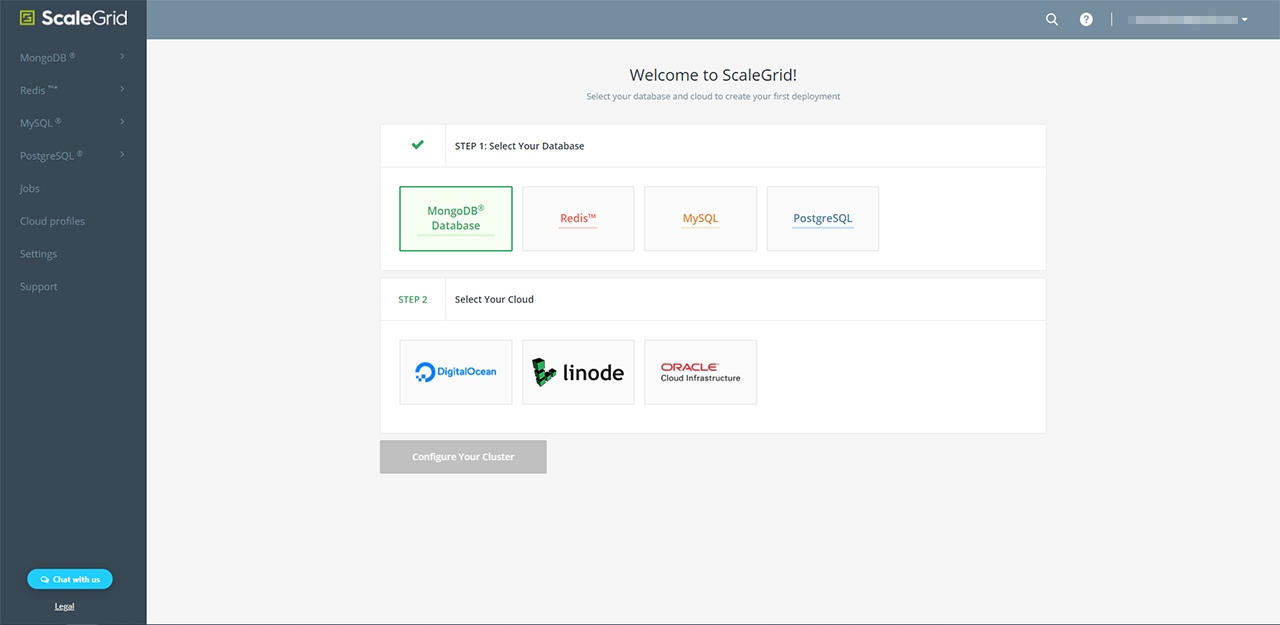Open the Legal link
The width and height of the screenshot is (1280, 625).
click(x=64, y=606)
